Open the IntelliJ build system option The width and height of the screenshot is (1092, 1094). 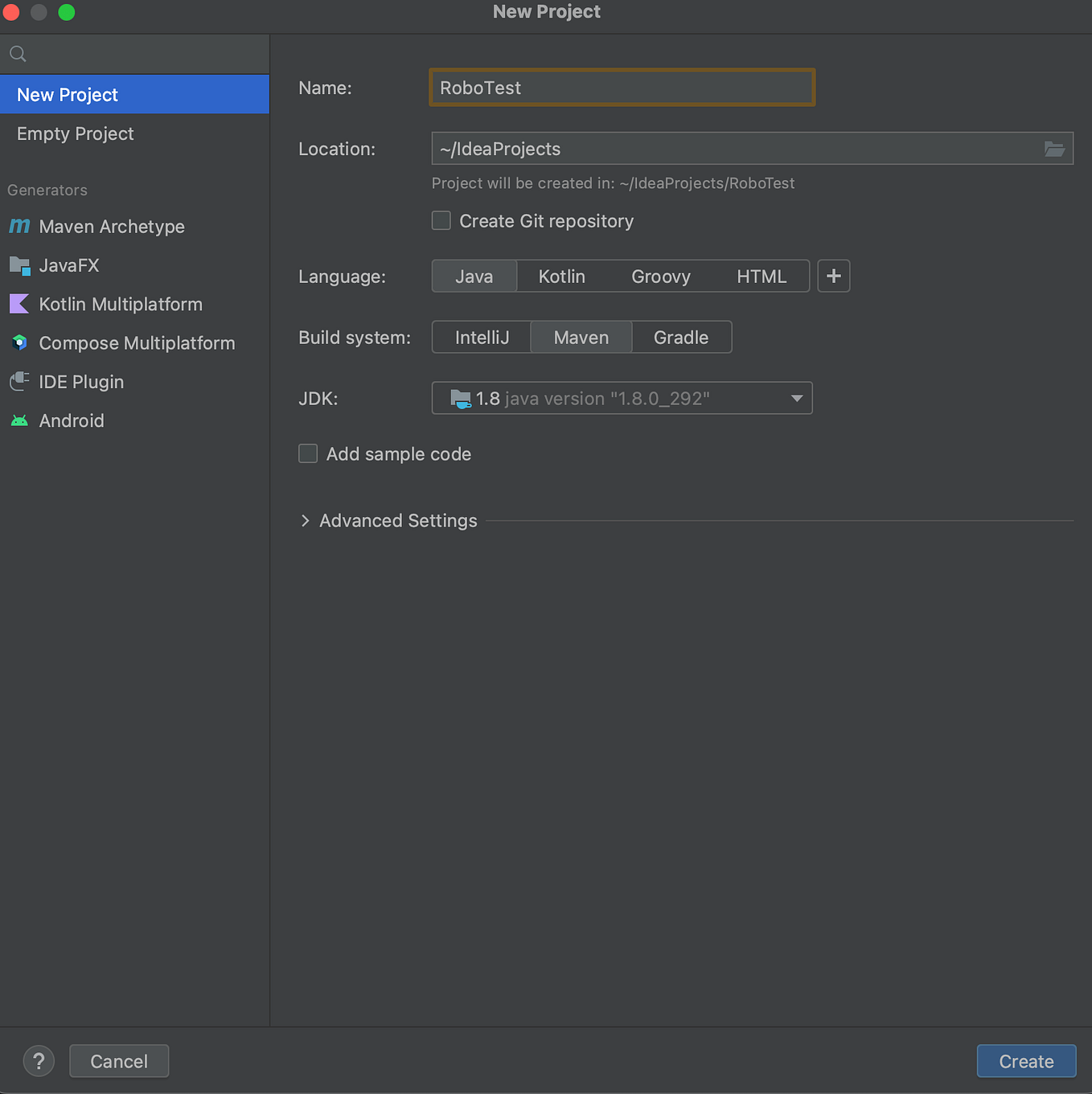[481, 337]
